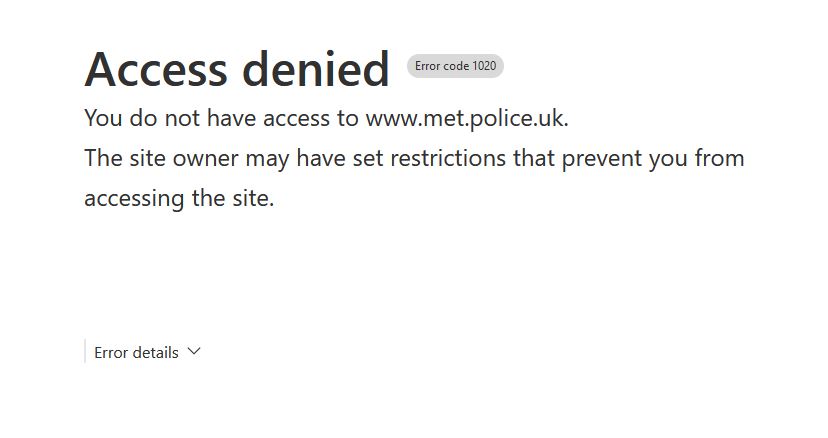Click the www.met.police.uk address text
The width and height of the screenshot is (828, 438).
click(x=466, y=118)
